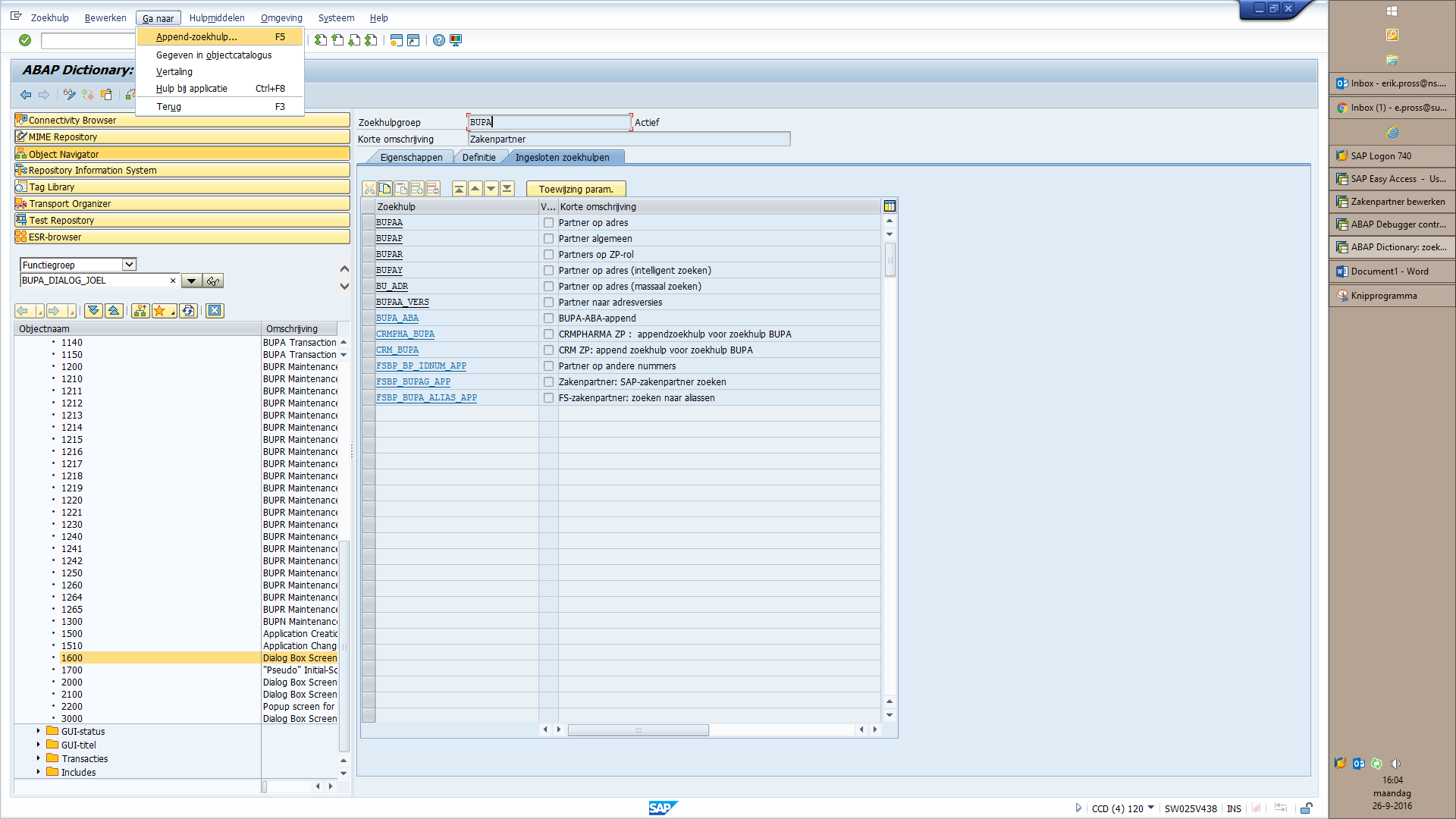Expand the GUI-titel folder
This screenshot has width=1456, height=819.
point(39,745)
